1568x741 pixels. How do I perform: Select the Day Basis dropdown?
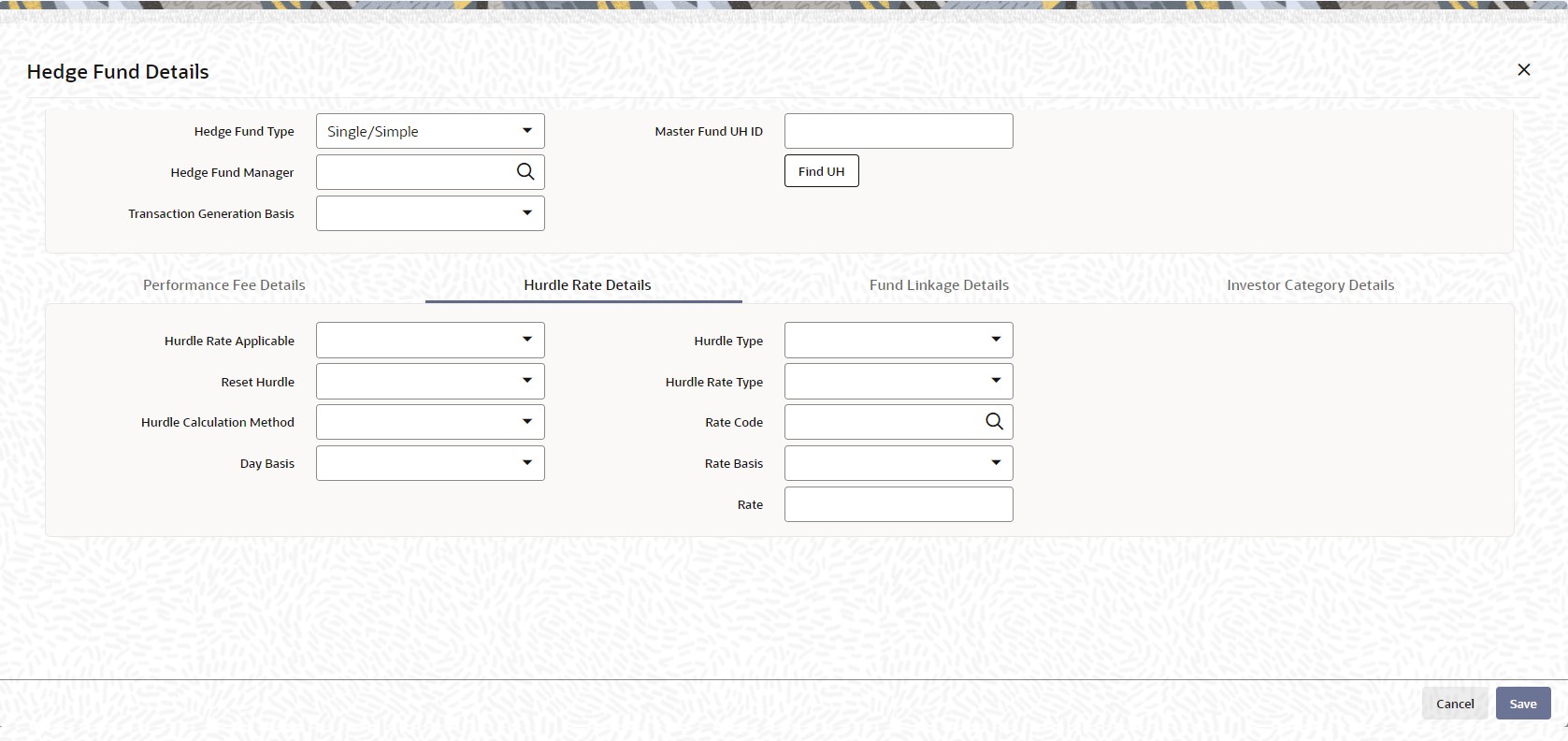click(x=430, y=463)
